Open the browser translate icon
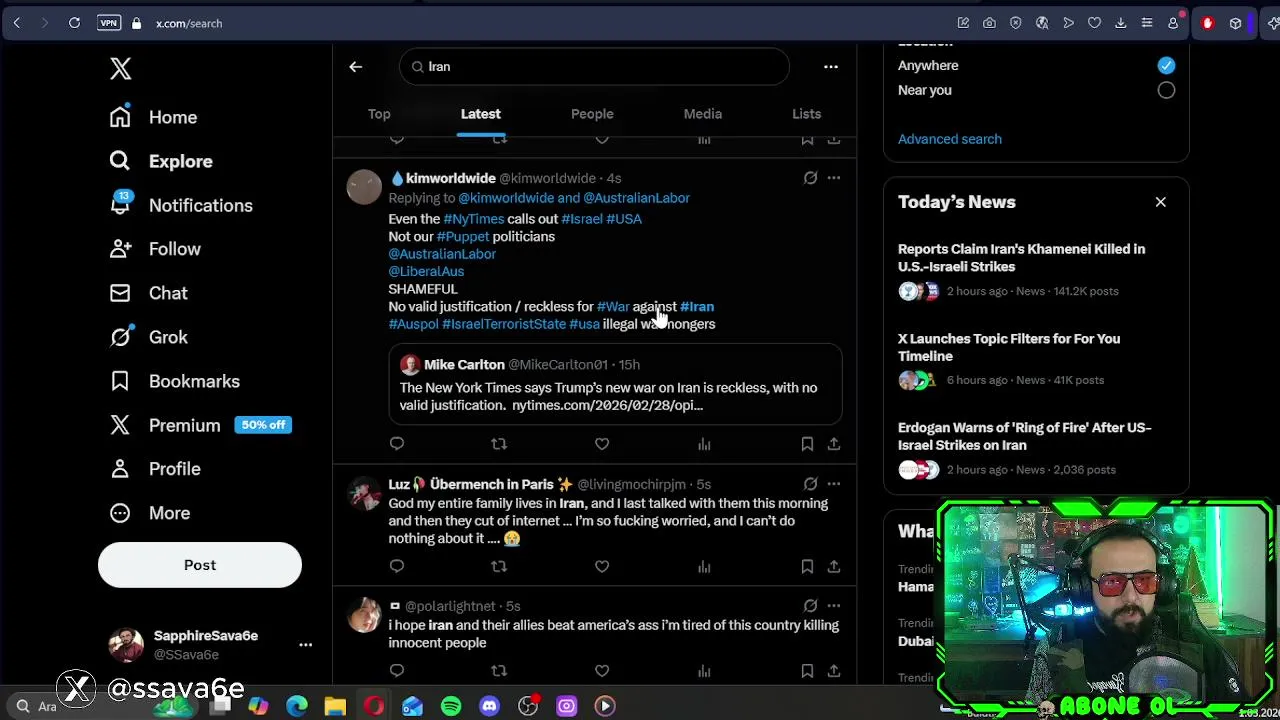Viewport: 1280px width, 720px height. (x=1042, y=23)
